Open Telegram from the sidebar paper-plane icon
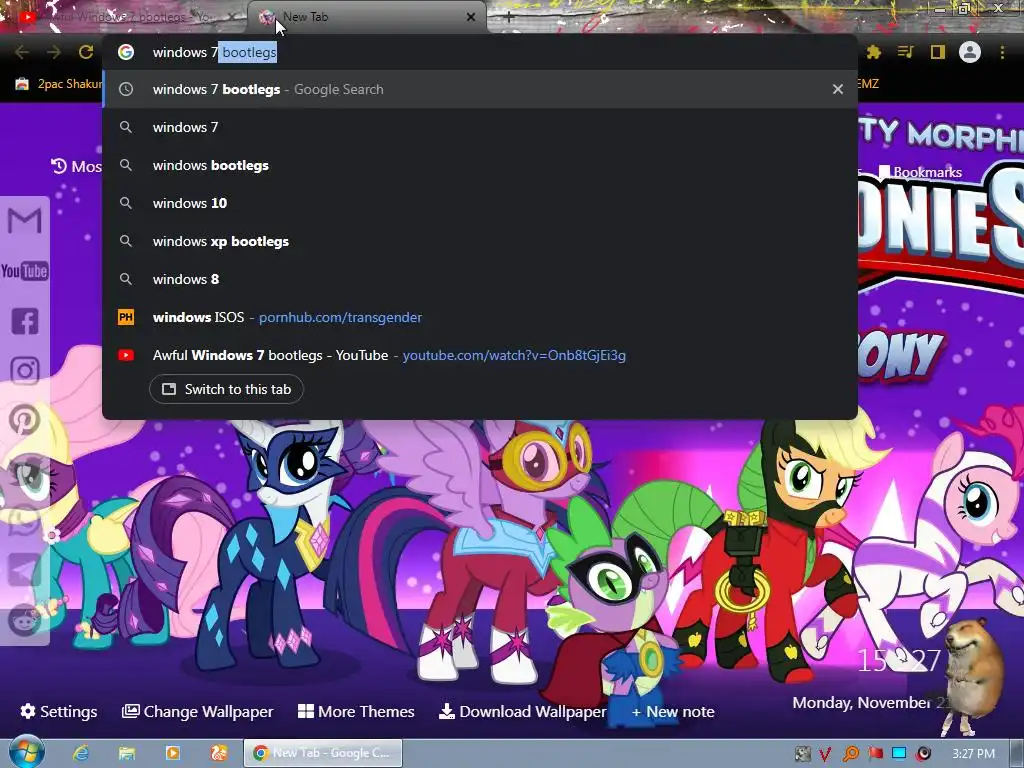 point(25,570)
